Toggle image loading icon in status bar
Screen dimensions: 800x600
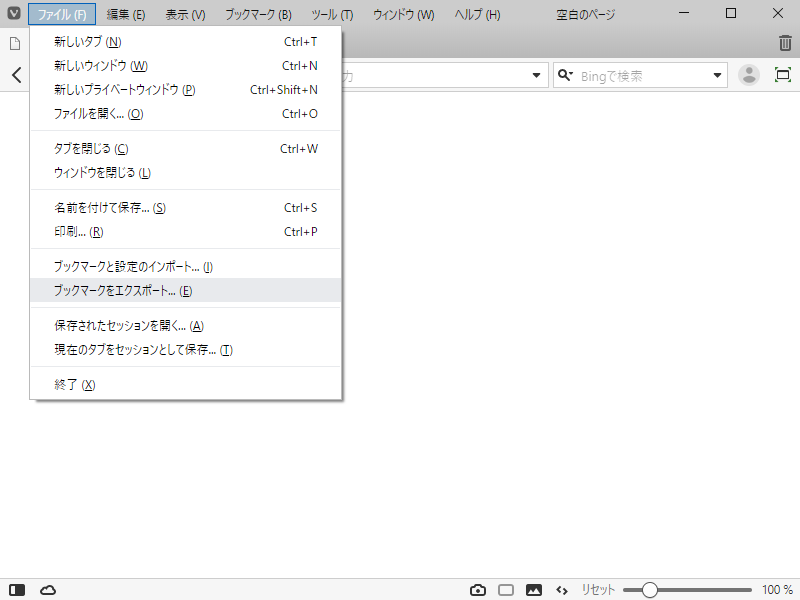pos(534,590)
